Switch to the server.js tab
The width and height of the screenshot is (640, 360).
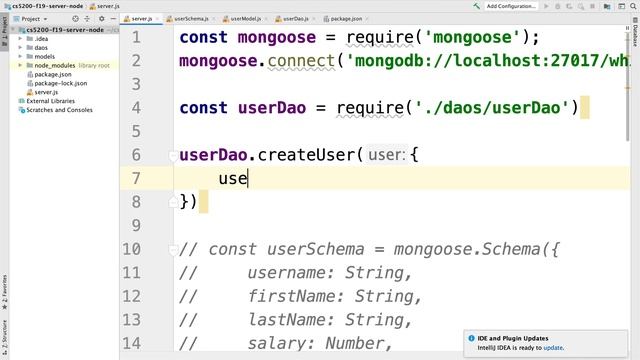point(142,19)
